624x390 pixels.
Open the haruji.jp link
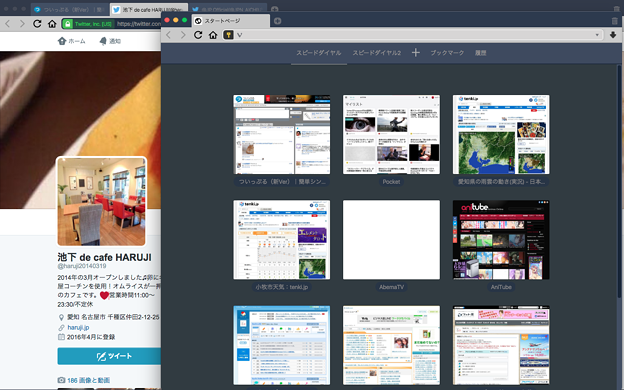(78, 328)
